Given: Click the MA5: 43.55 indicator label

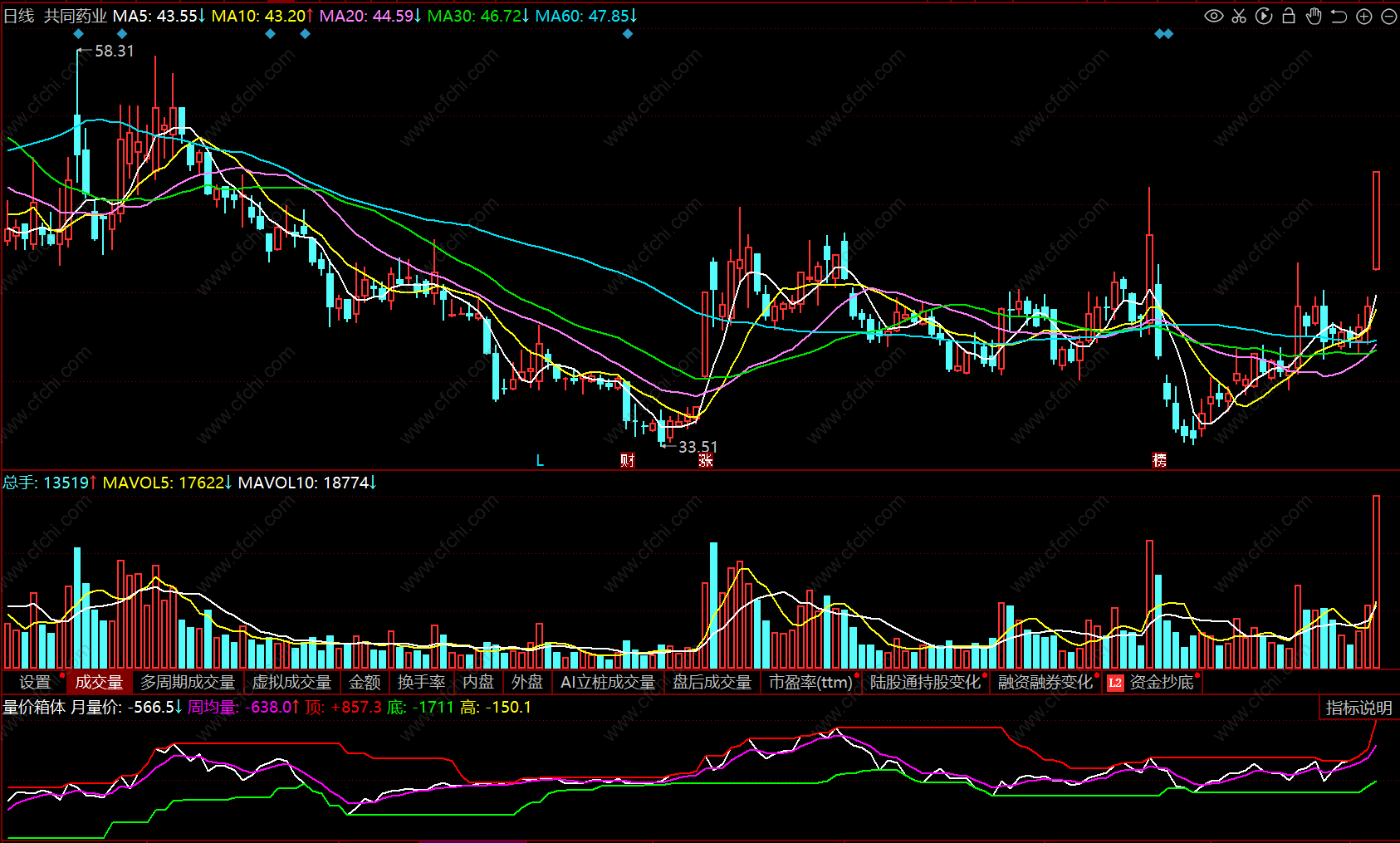Looking at the screenshot, I should tap(159, 16).
